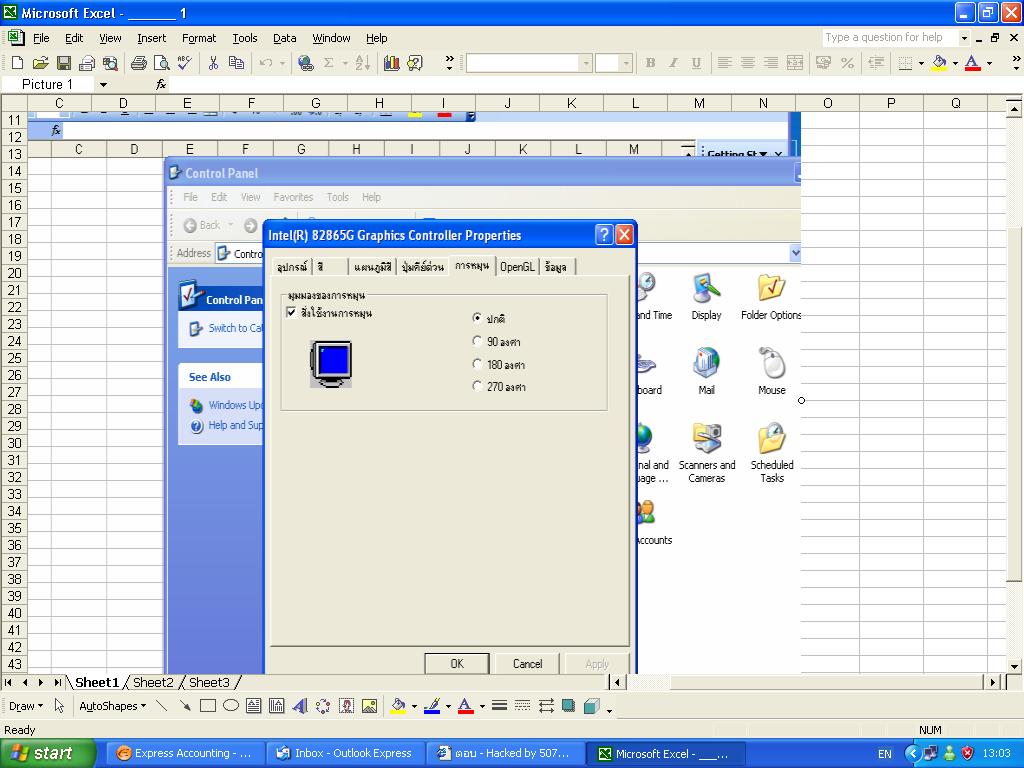Viewport: 1024px width, 768px height.
Task: Click the Windows start button
Action: (x=47, y=753)
